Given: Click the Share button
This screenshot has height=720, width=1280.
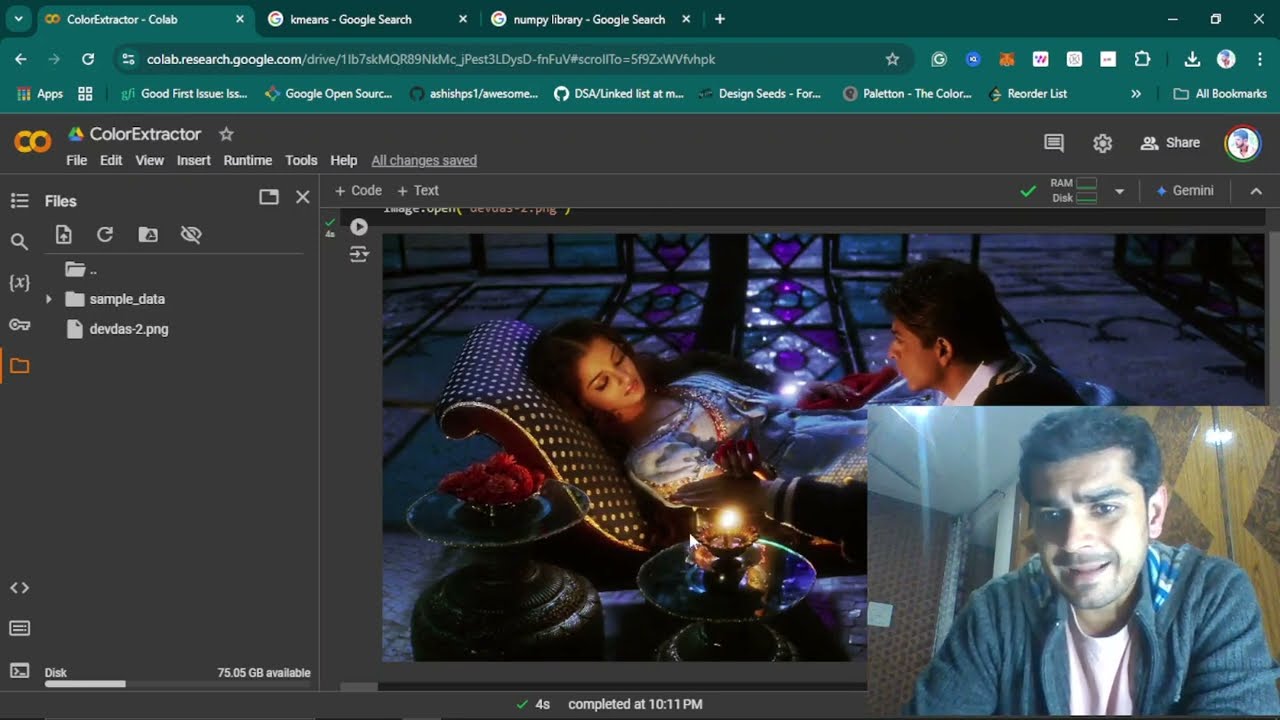Looking at the screenshot, I should pyautogui.click(x=1170, y=143).
